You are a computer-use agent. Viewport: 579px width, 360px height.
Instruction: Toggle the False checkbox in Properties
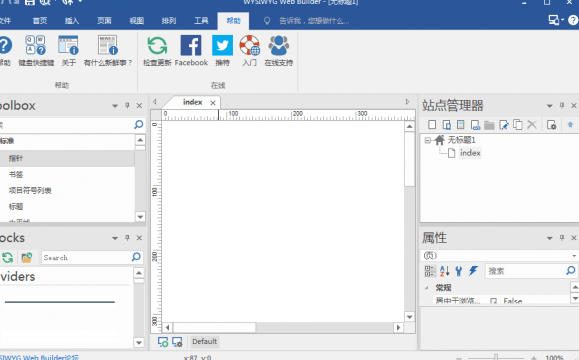point(493,301)
